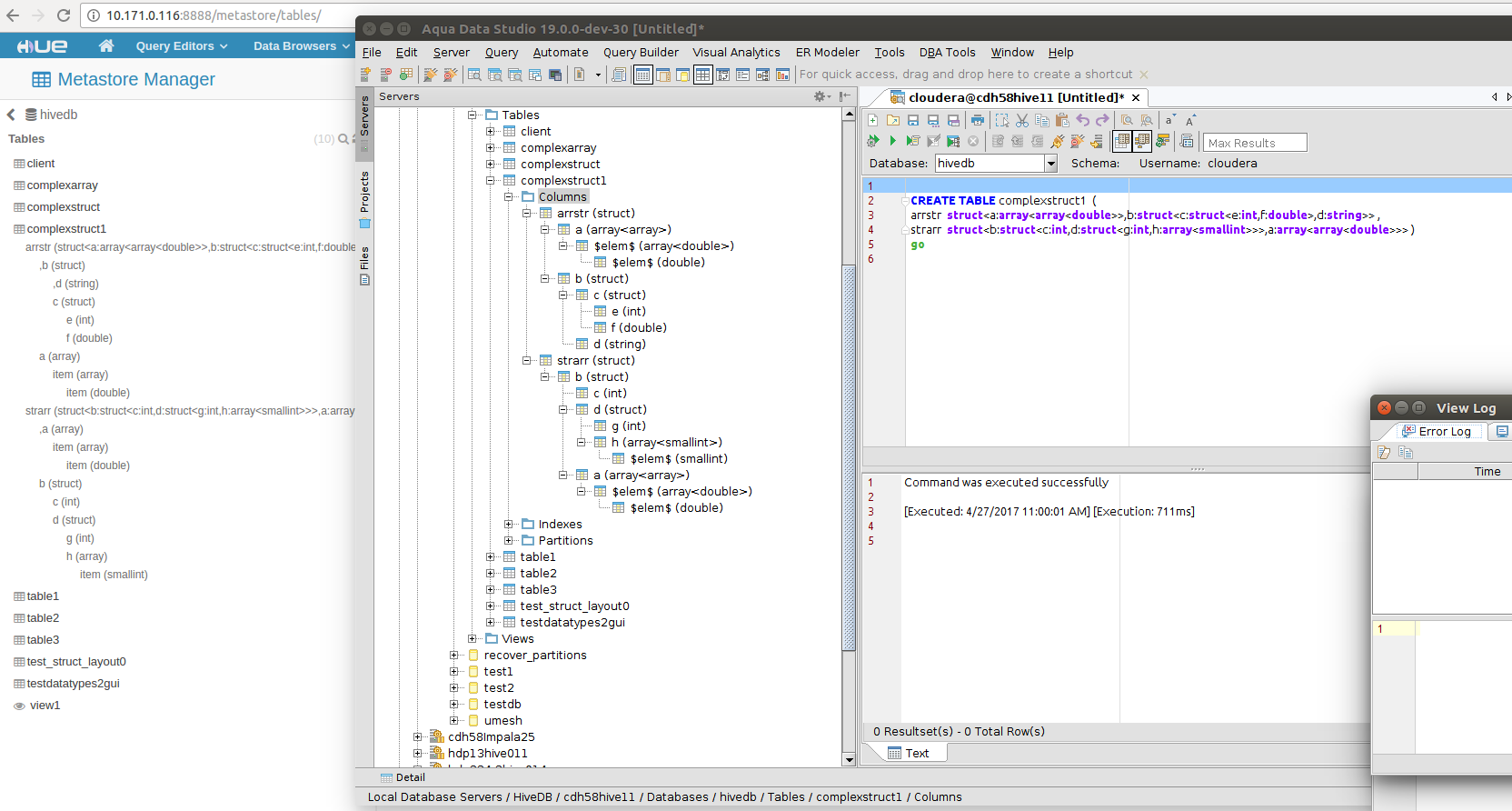Screen dimensions: 1512x811
Task: Click the Paste clipboard icon
Action: coord(1061,120)
